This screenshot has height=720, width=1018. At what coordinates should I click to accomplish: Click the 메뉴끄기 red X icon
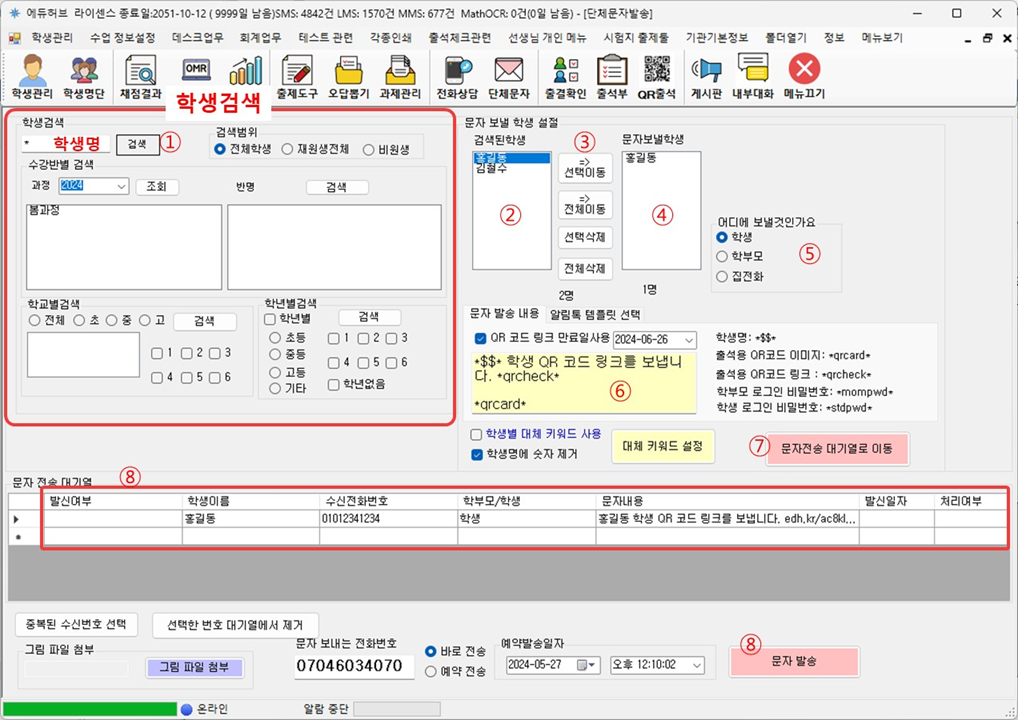coord(804,78)
